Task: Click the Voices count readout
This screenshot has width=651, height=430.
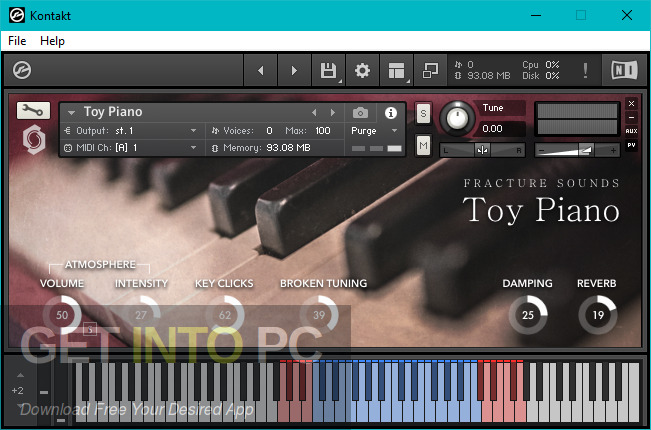Action: pos(242,131)
